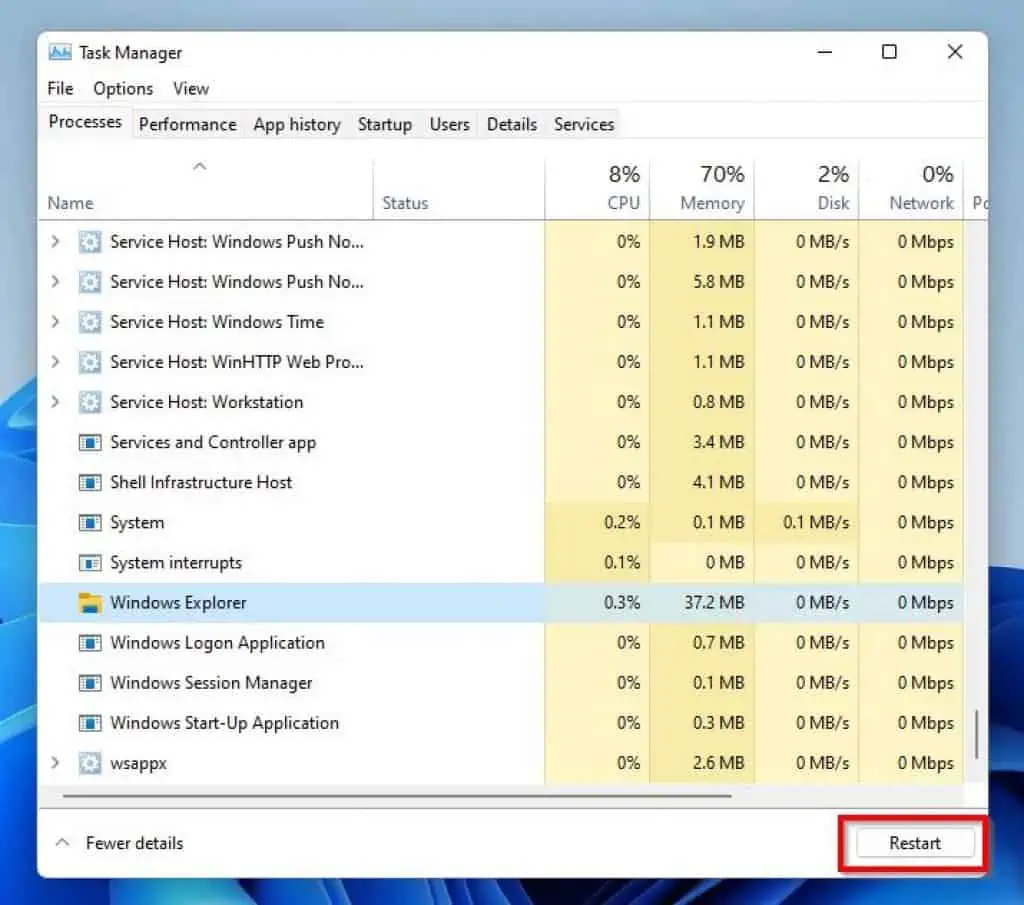Screen dimensions: 1024x905
Task: Click the Services and Controller app icon
Action: tap(89, 443)
